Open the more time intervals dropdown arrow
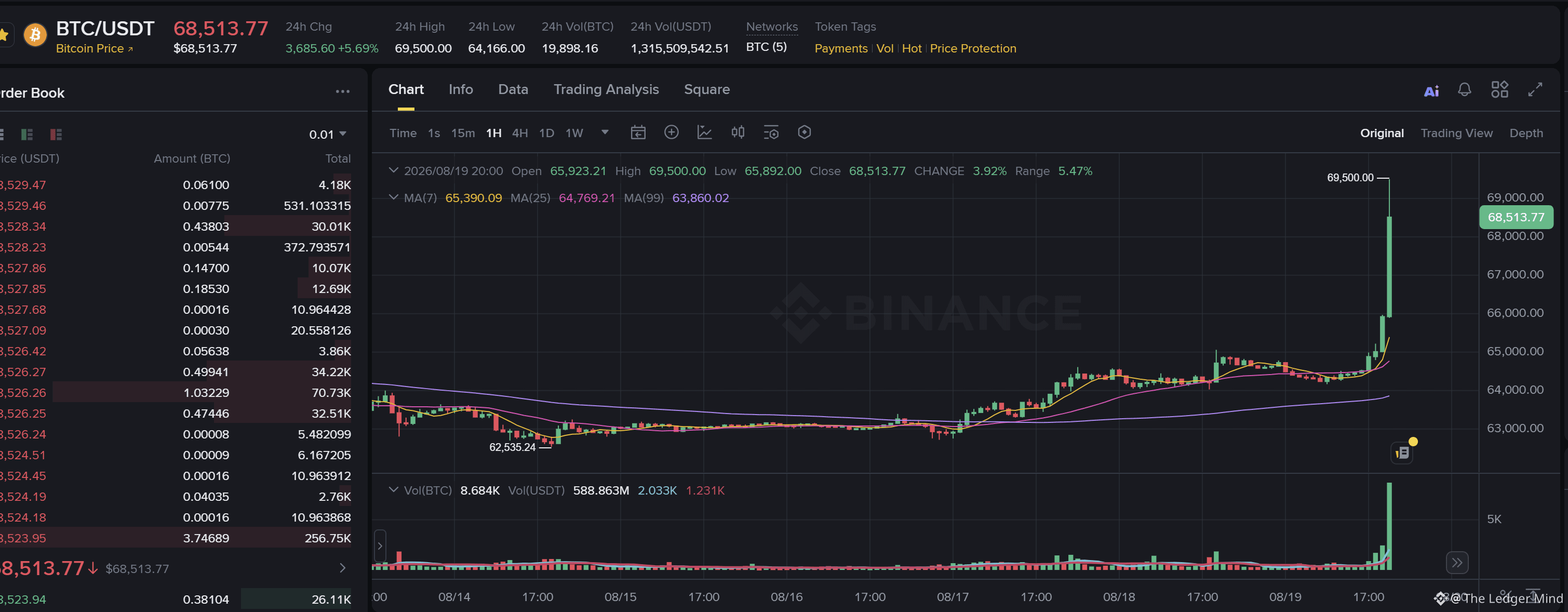The height and width of the screenshot is (612, 1568). (x=605, y=132)
